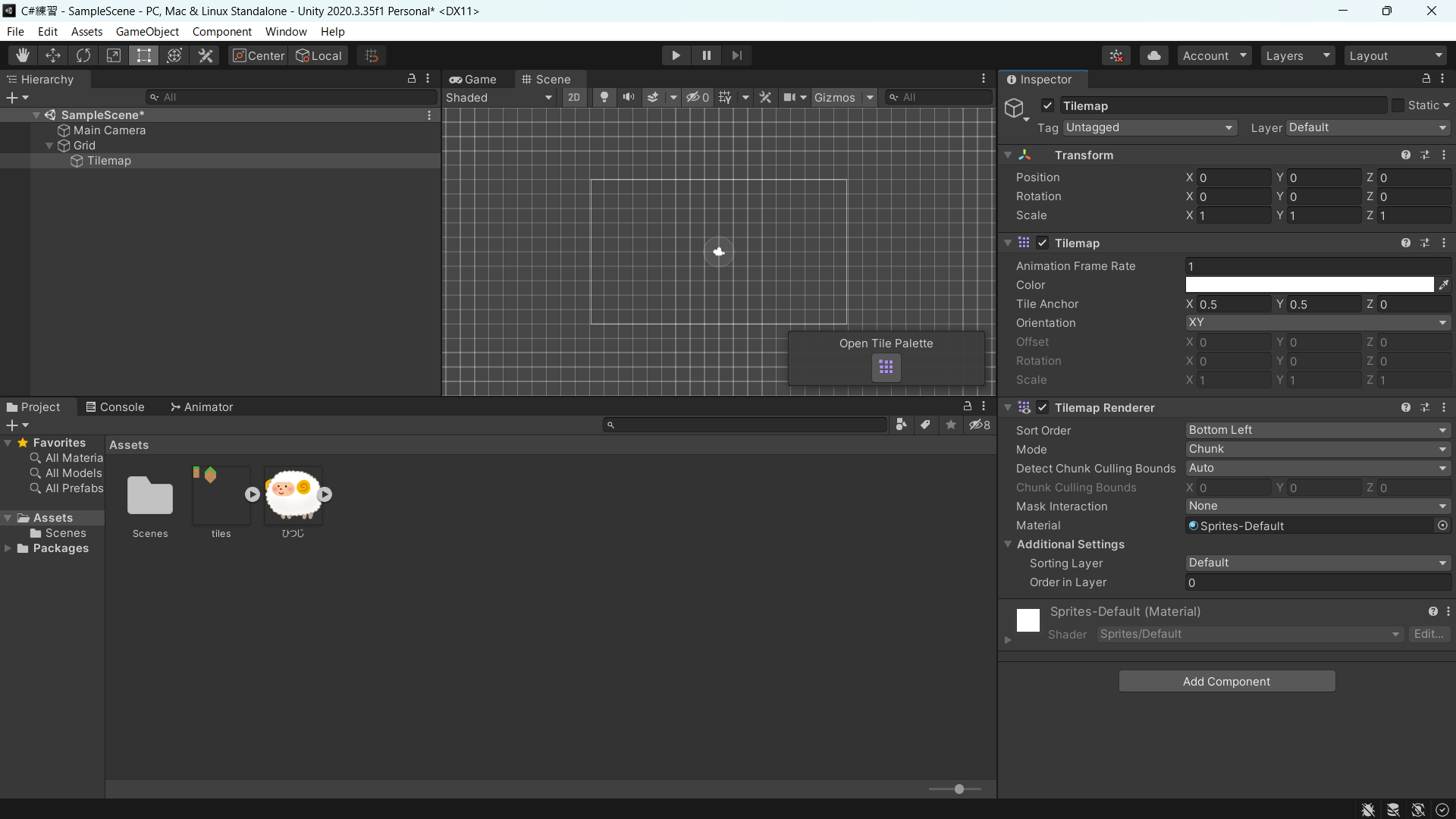Toggle the 2D view mode

point(574,97)
